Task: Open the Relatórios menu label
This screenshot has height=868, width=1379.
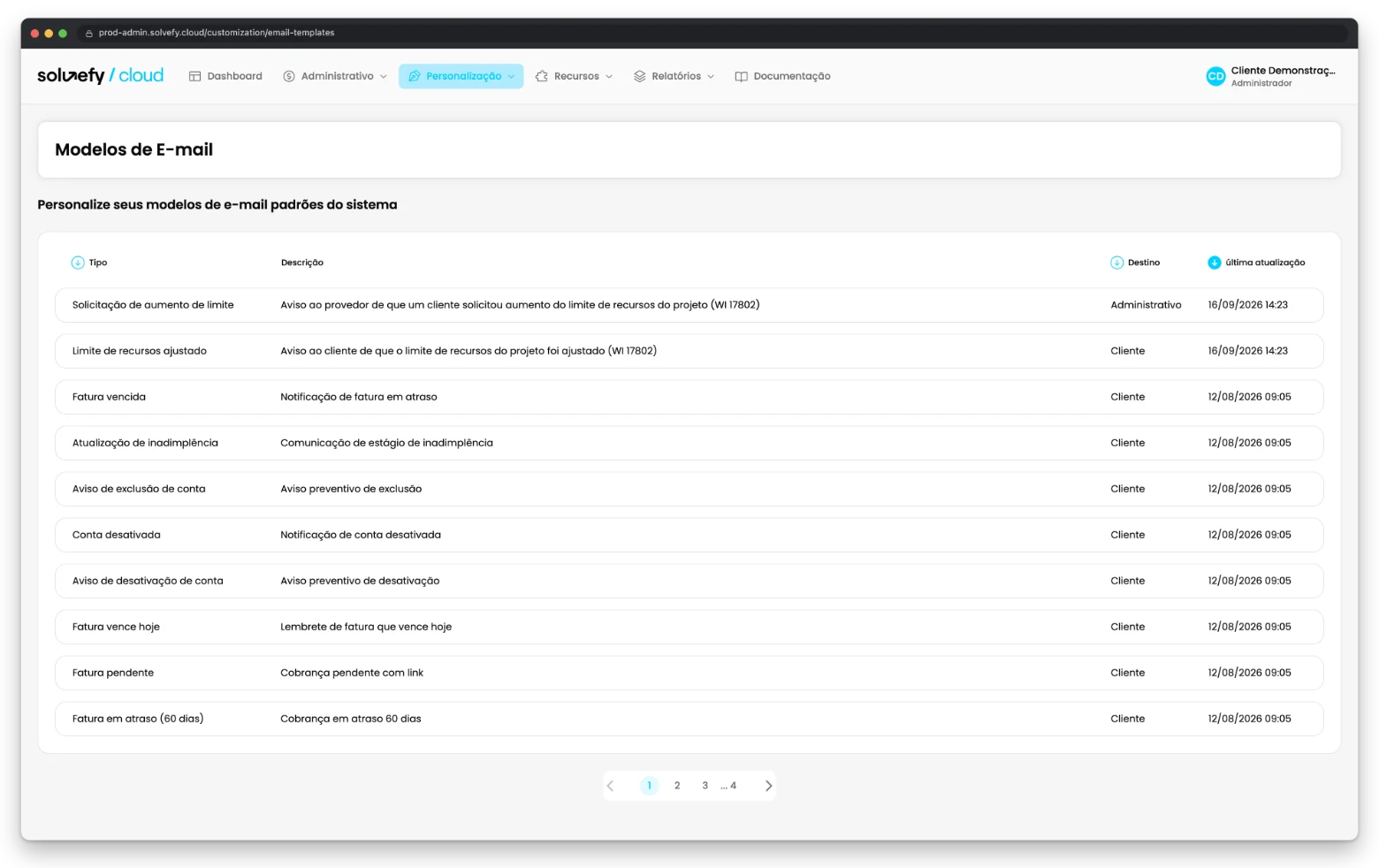Action: [676, 76]
